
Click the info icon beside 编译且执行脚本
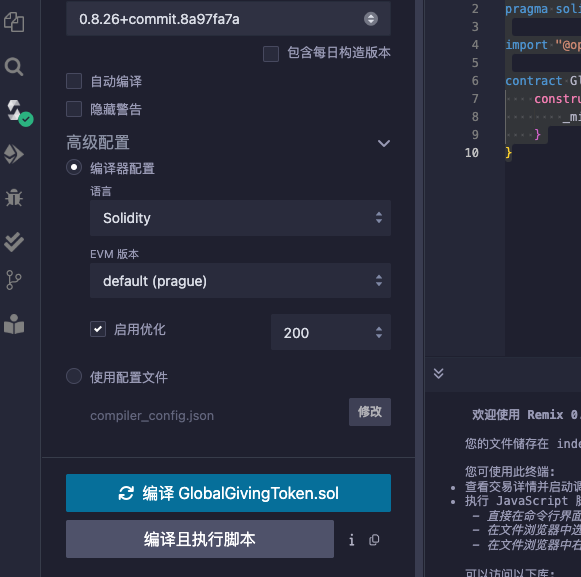tap(352, 540)
